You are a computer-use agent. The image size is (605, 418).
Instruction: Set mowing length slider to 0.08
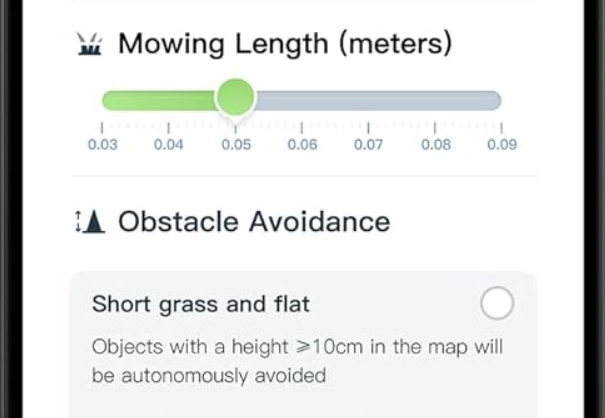tap(435, 101)
